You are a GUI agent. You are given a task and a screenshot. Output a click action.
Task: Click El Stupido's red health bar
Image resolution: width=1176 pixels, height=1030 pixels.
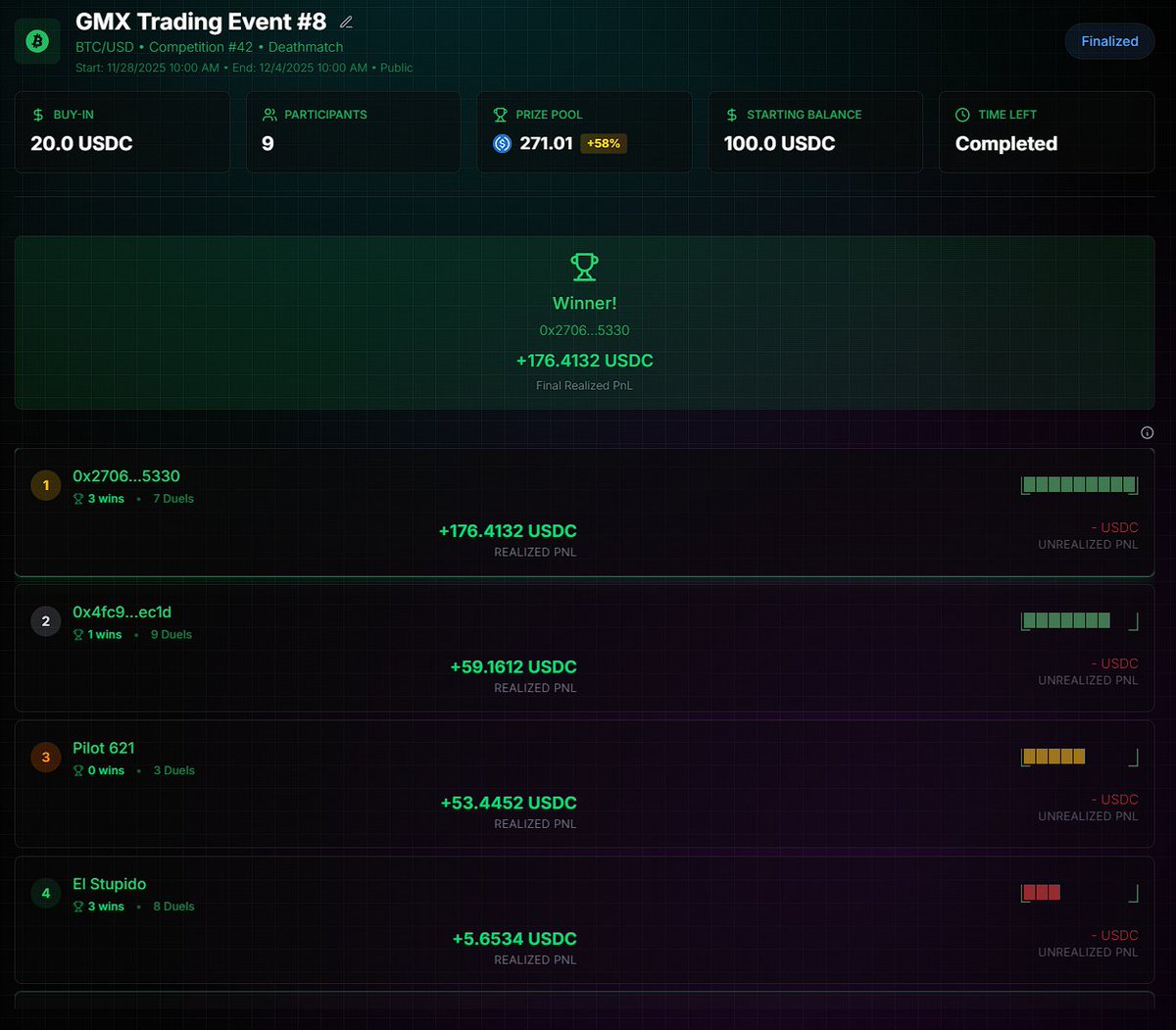coord(1079,893)
